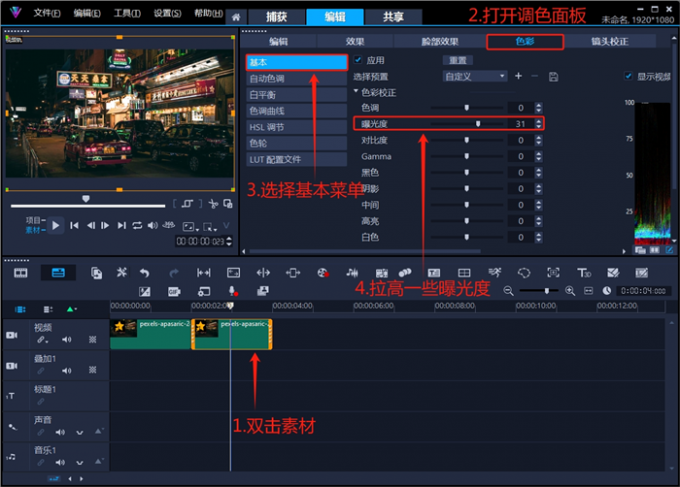This screenshot has height=487, width=680.
Task: Jump to the start of the clip
Action: pos(74,226)
